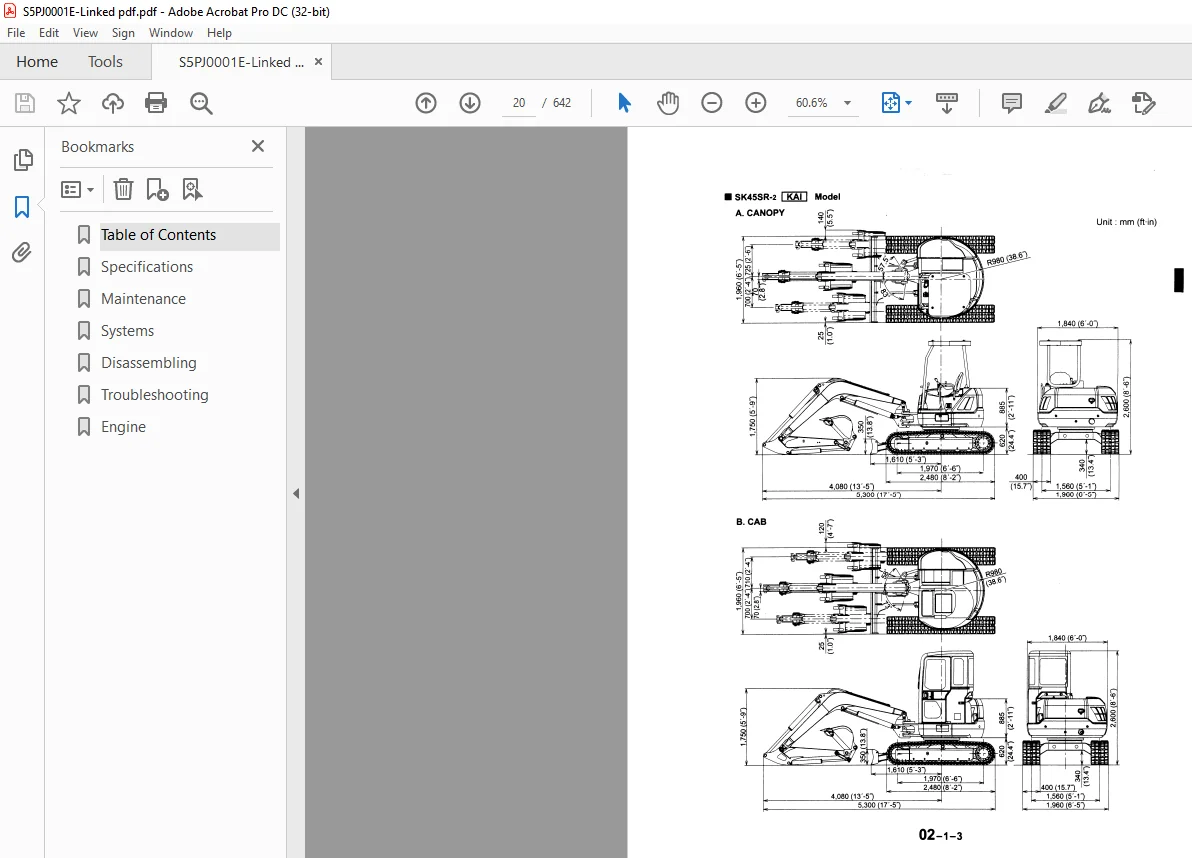This screenshot has width=1192, height=858.
Task: Click the scrolling mode read icon
Action: tap(946, 103)
